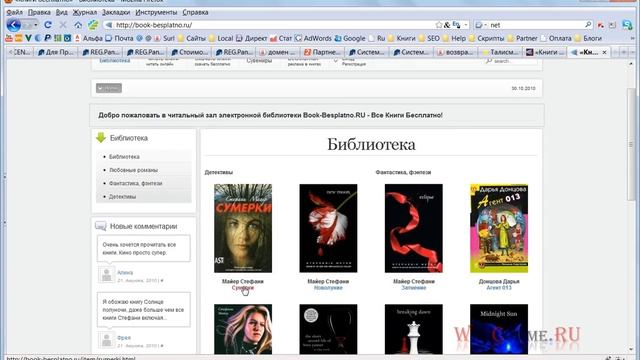Image resolution: width=640 pixels, height=360 pixels.
Task: Open Любовные романы in the sidebar
Action: click(x=133, y=170)
